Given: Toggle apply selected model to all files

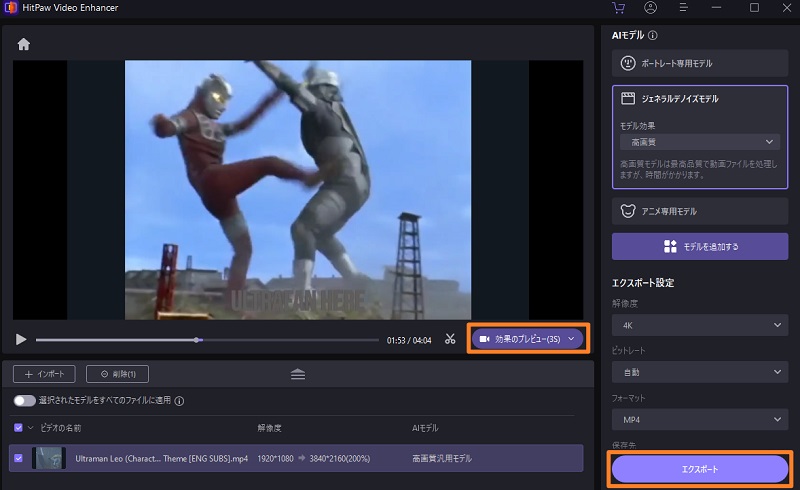Looking at the screenshot, I should (24, 401).
